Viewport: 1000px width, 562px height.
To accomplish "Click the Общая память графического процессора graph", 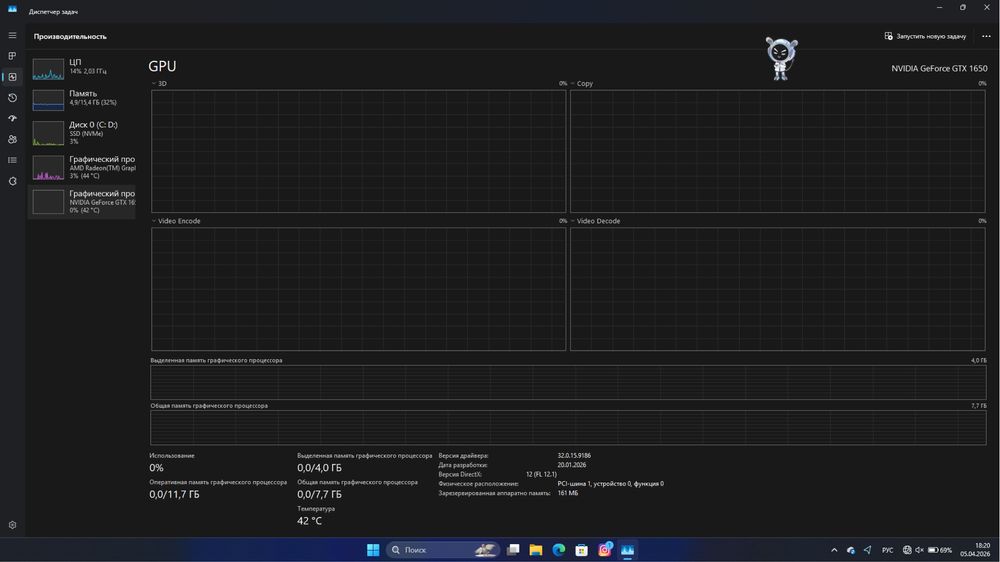I will (568, 427).
